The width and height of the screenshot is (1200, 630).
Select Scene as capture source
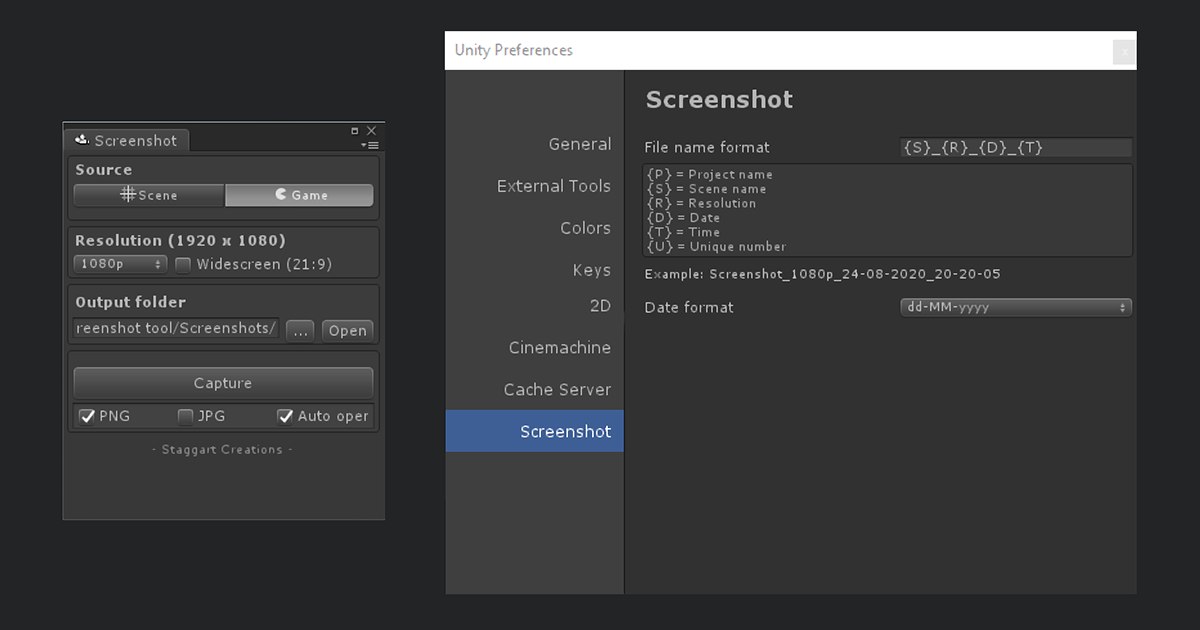[x=149, y=195]
